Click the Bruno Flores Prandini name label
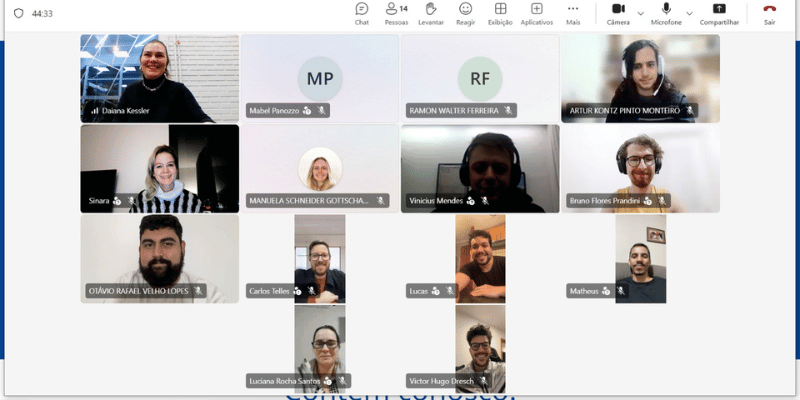 605,201
